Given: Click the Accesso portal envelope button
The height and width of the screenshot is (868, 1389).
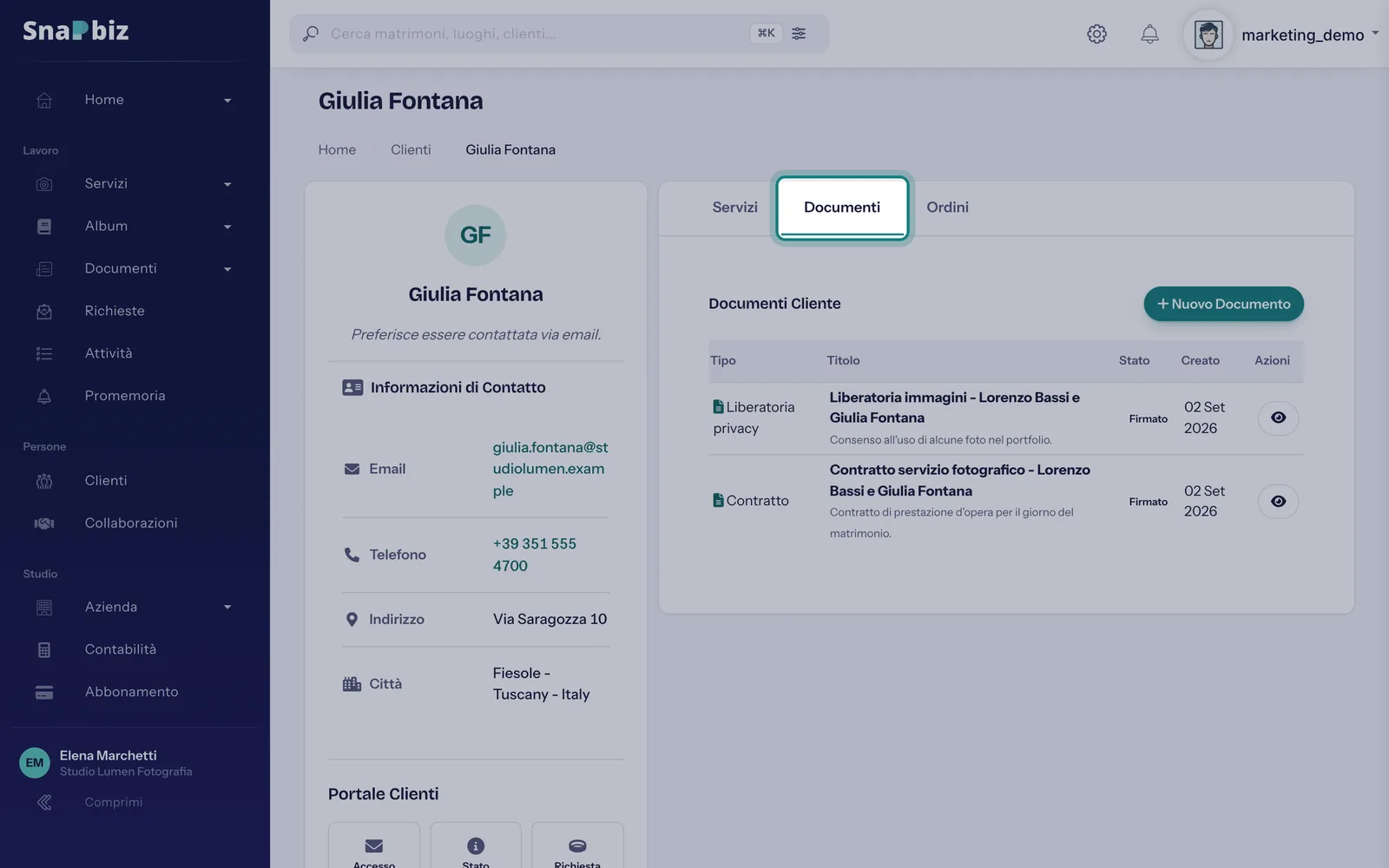Looking at the screenshot, I should (374, 846).
